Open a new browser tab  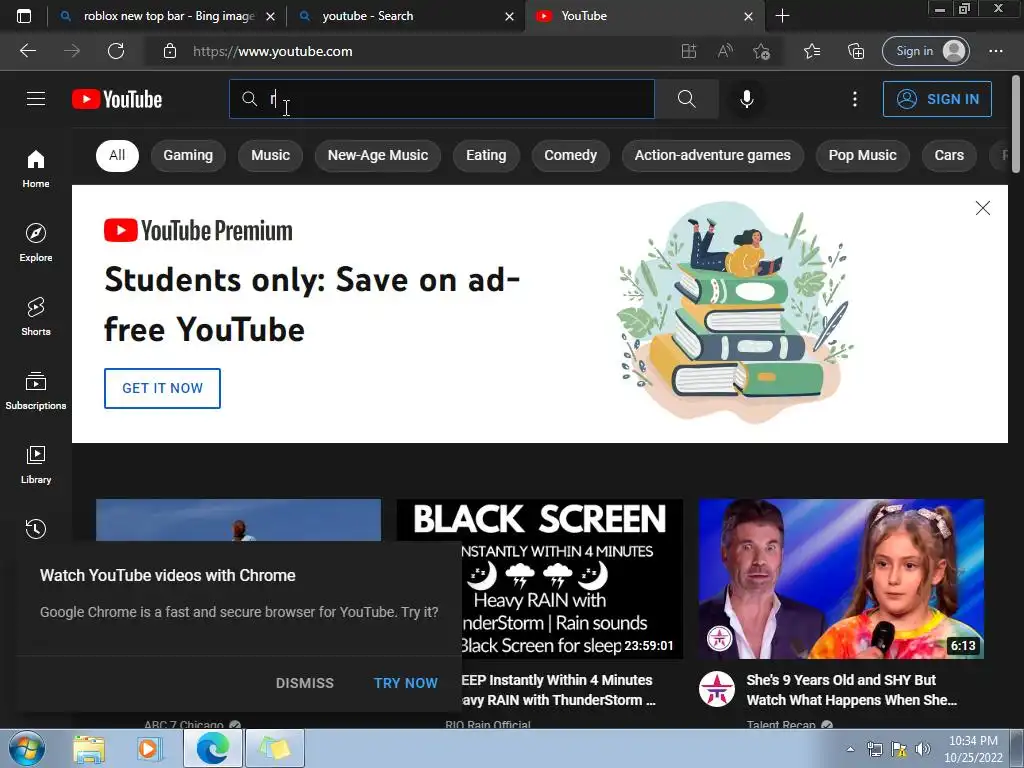pyautogui.click(x=782, y=16)
